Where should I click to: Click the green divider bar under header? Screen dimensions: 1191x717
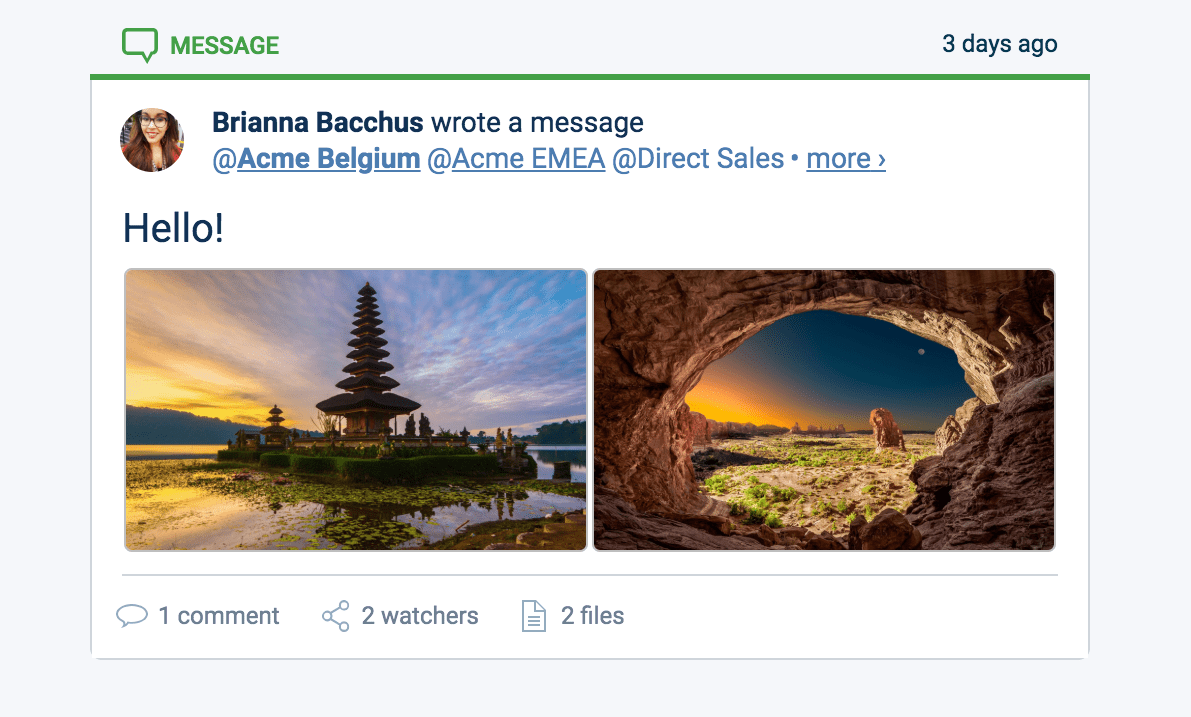(590, 76)
